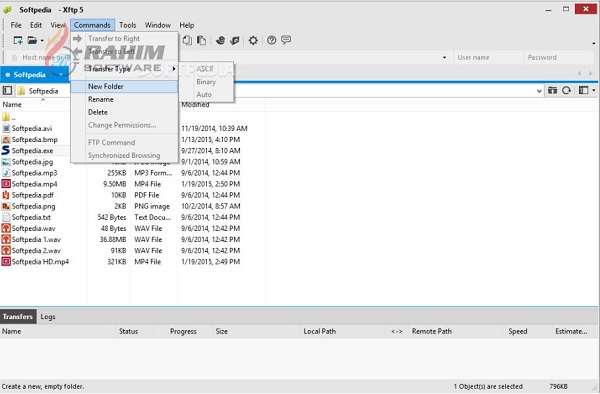The image size is (600, 394).
Task: Click Softpedia.pdf file icon
Action: coord(6,195)
